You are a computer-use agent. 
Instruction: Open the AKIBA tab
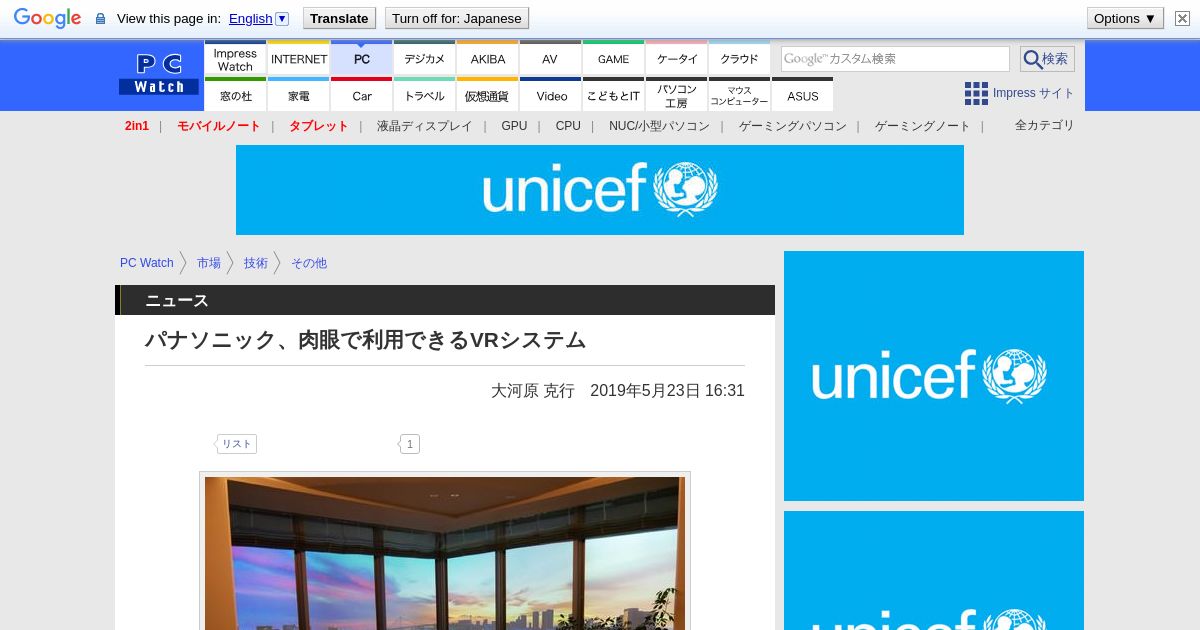(x=488, y=58)
